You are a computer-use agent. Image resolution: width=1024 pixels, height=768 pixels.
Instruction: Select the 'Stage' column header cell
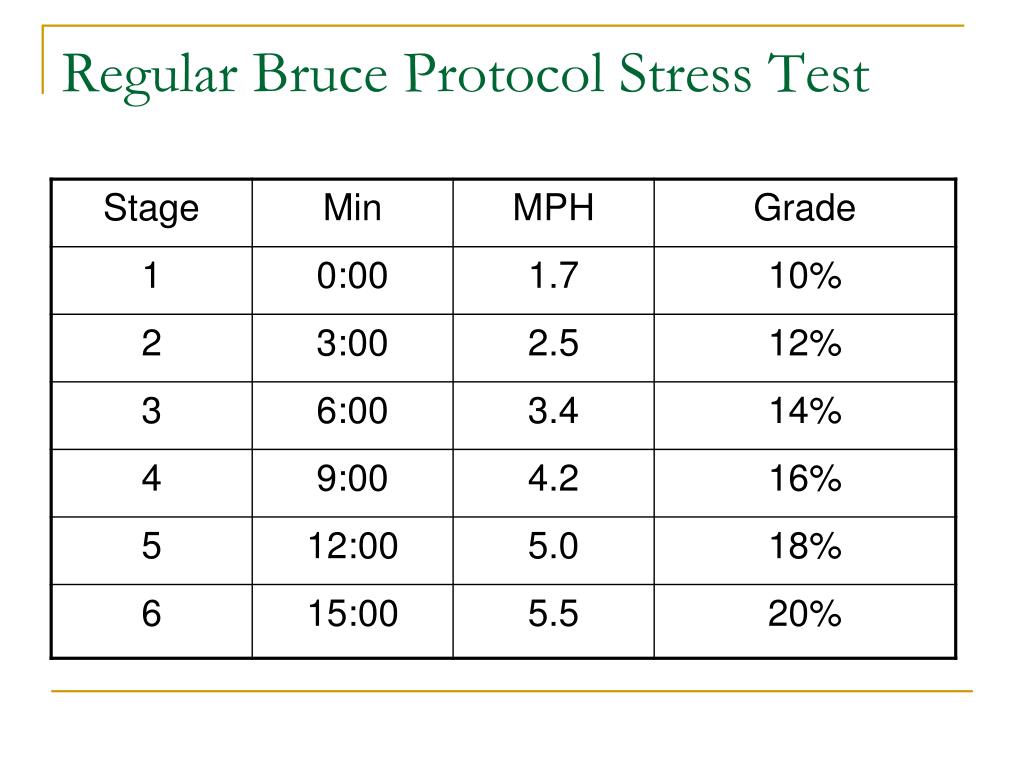tap(151, 209)
